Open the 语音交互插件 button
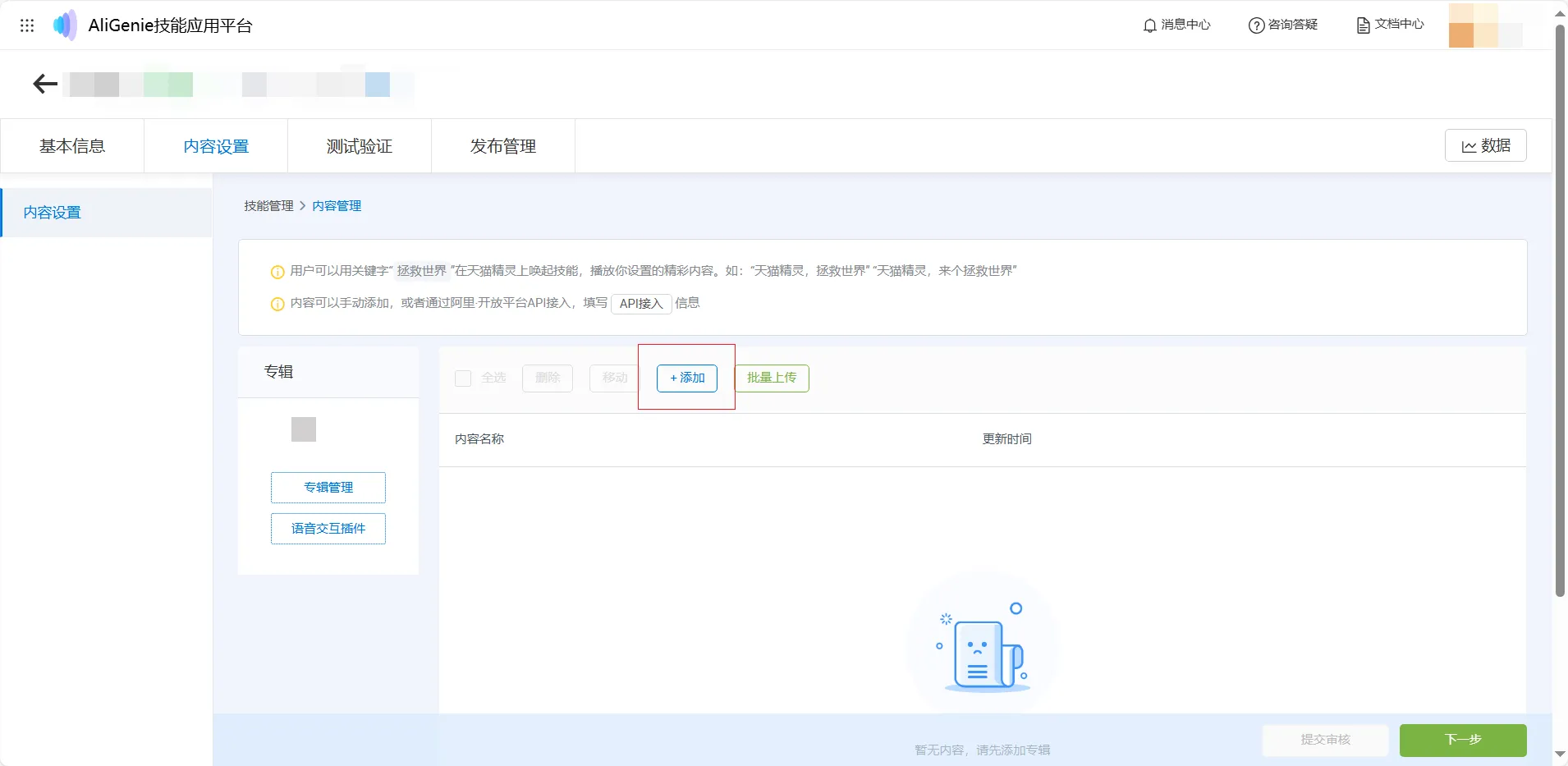Image resolution: width=1568 pixels, height=766 pixels. [328, 529]
